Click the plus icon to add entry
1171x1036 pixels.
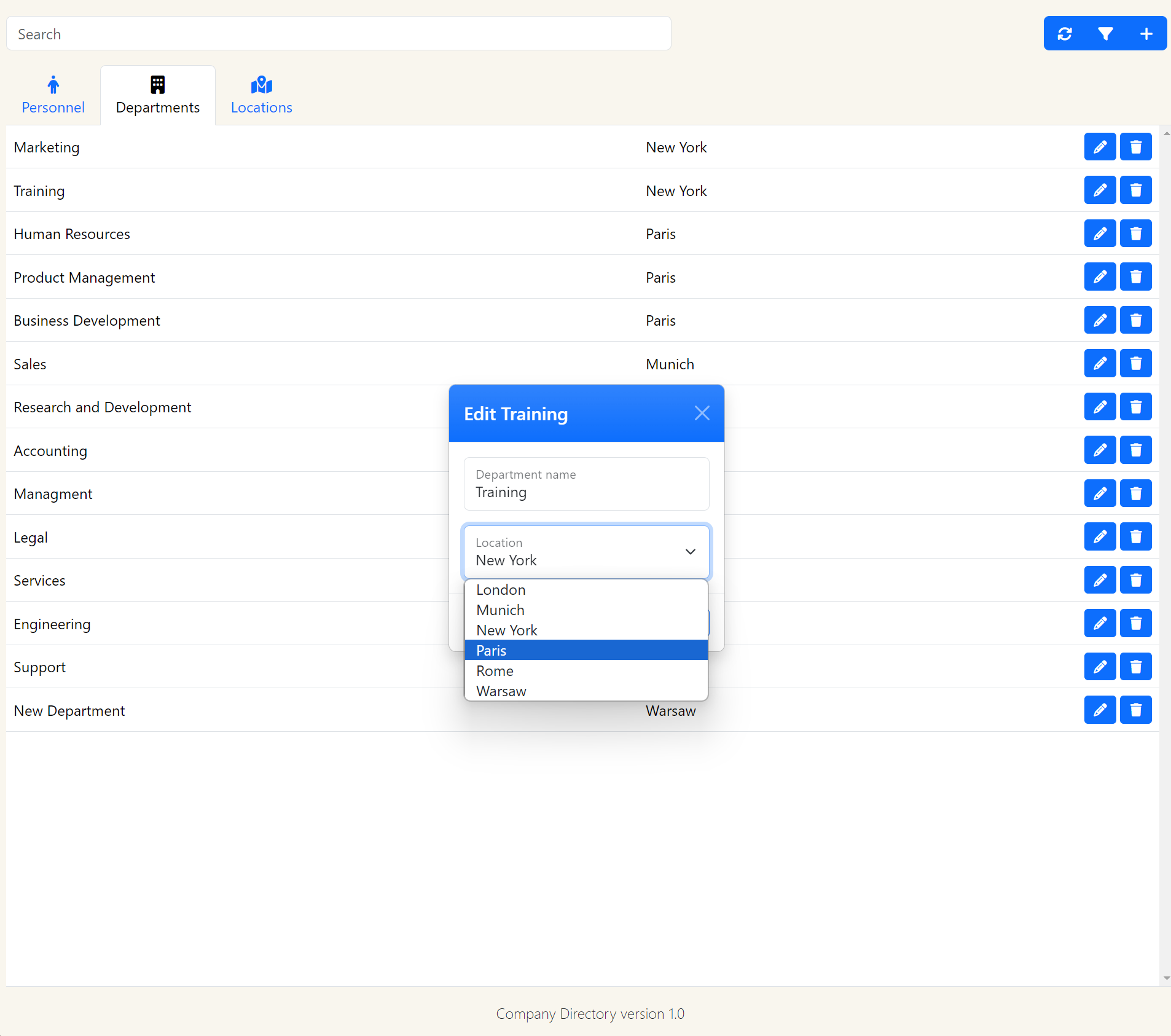click(1146, 34)
